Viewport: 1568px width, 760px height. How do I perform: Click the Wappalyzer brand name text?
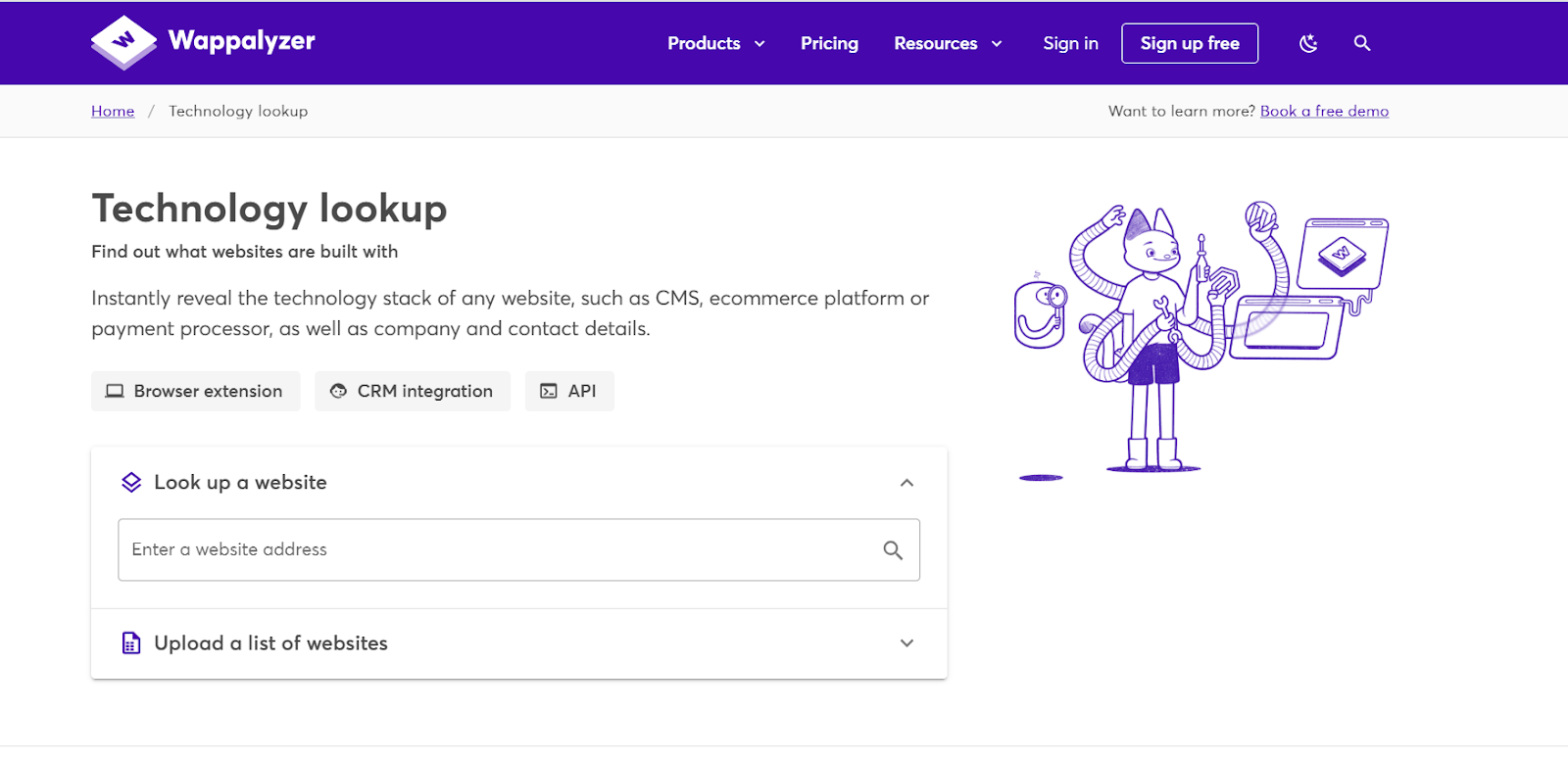[x=242, y=40]
